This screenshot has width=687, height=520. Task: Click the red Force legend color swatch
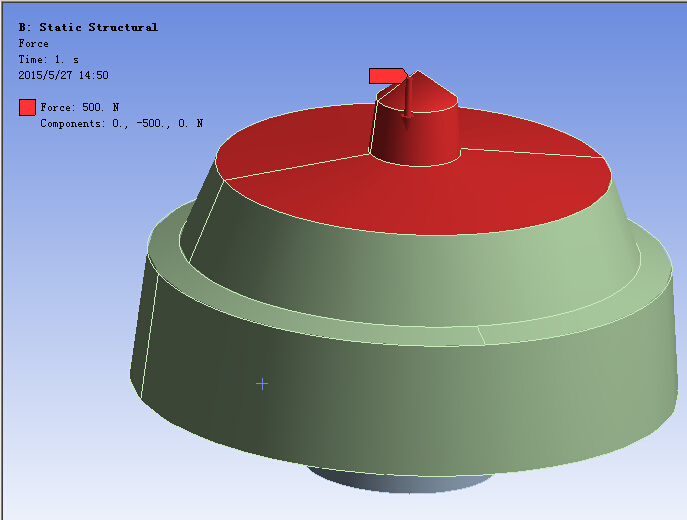[x=27, y=107]
